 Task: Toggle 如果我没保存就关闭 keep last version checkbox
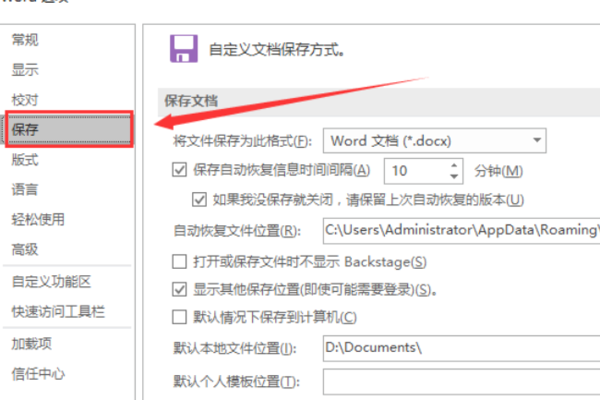(199, 199)
